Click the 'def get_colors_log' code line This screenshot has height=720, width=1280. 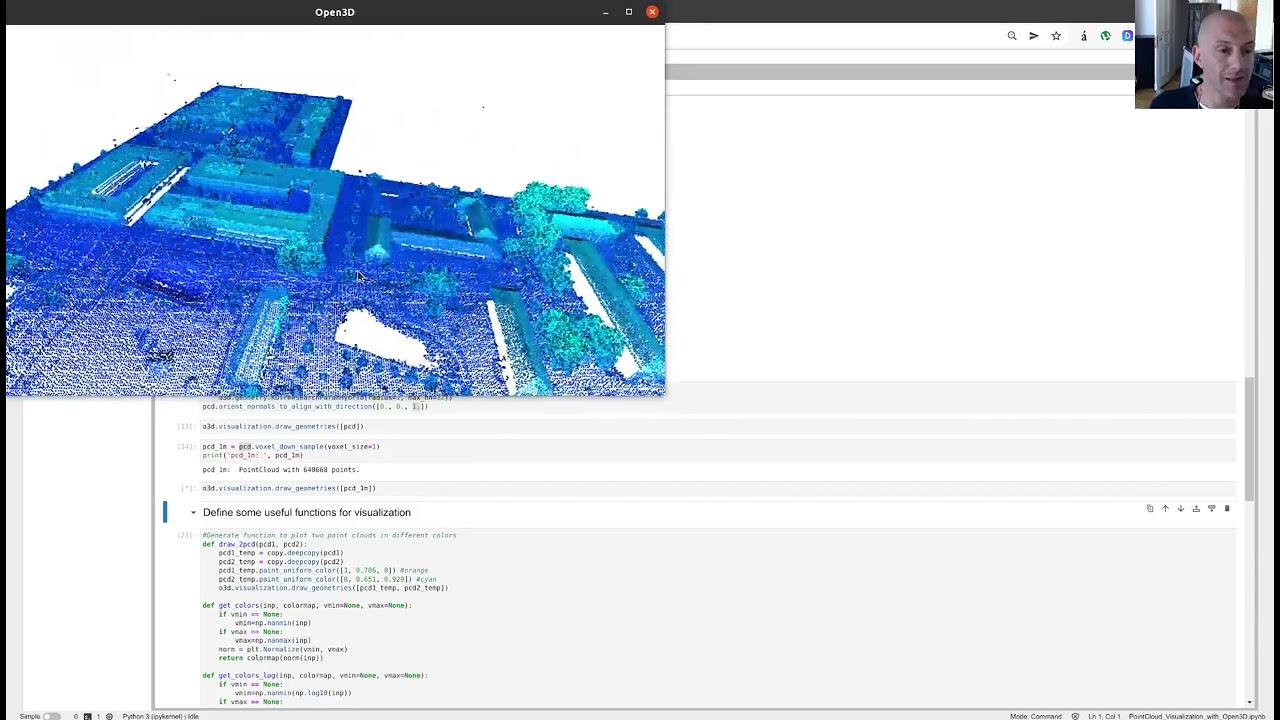pyautogui.click(x=315, y=676)
